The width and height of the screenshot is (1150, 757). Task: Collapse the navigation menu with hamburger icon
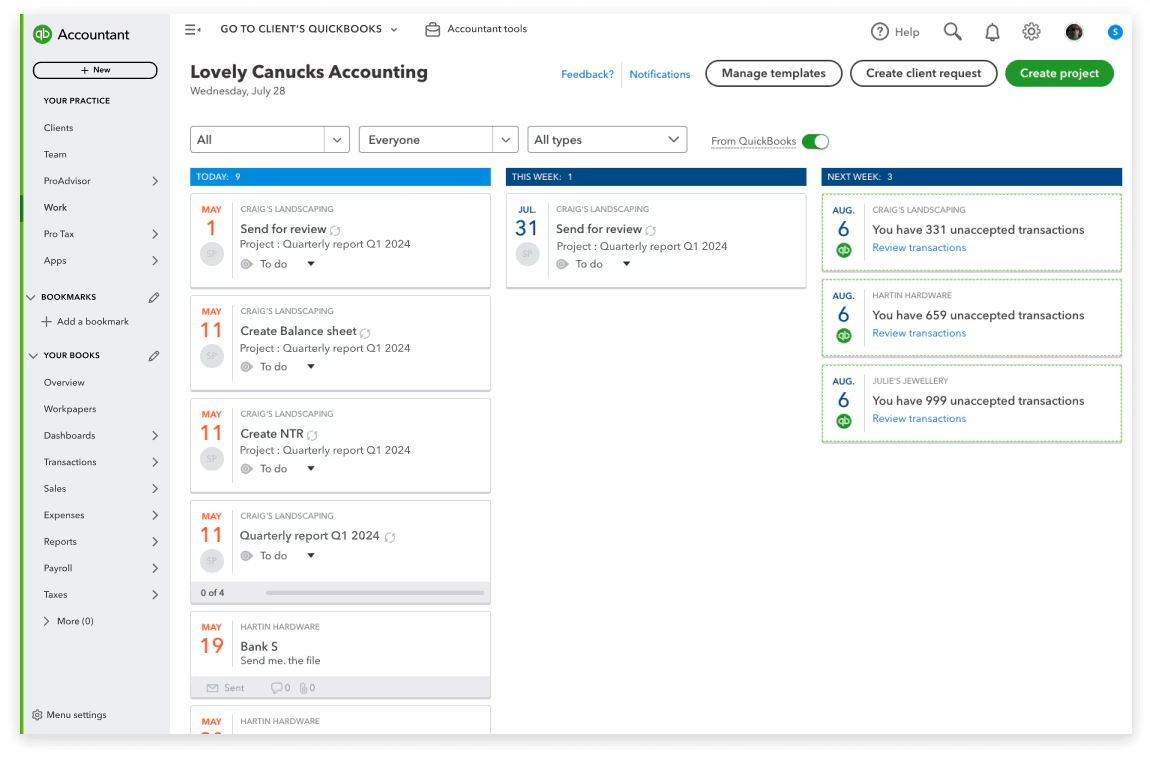(193, 29)
